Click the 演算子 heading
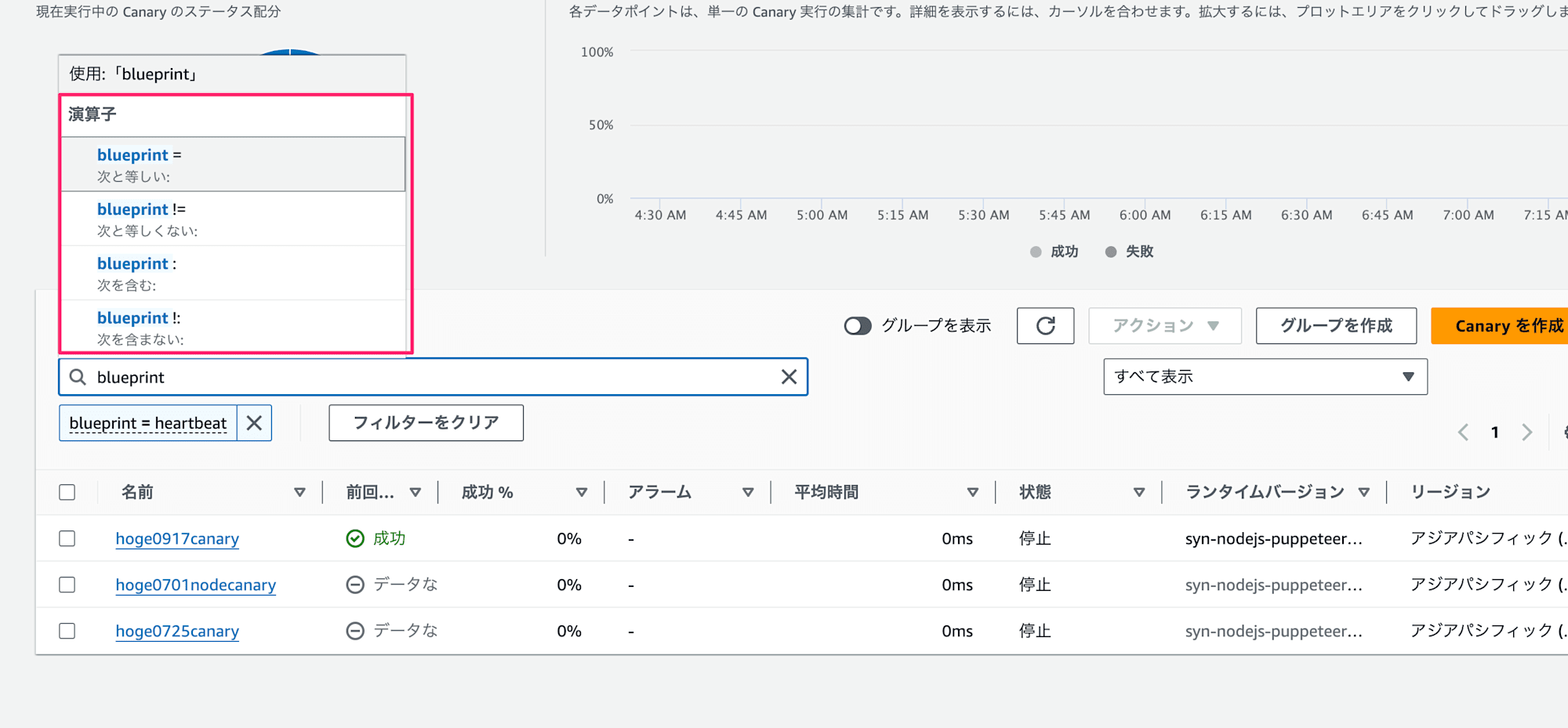 pyautogui.click(x=93, y=114)
